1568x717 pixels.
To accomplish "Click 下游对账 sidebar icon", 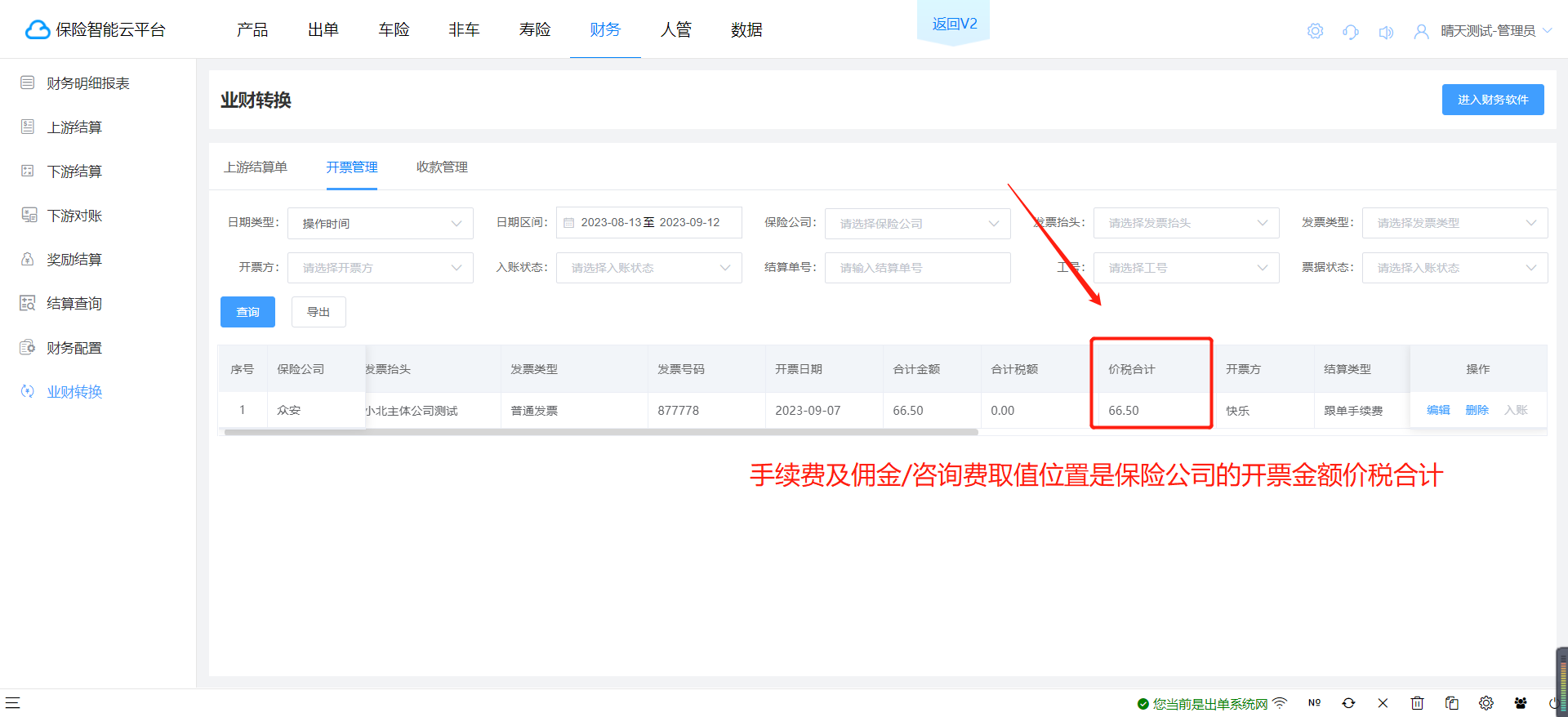I will point(29,215).
